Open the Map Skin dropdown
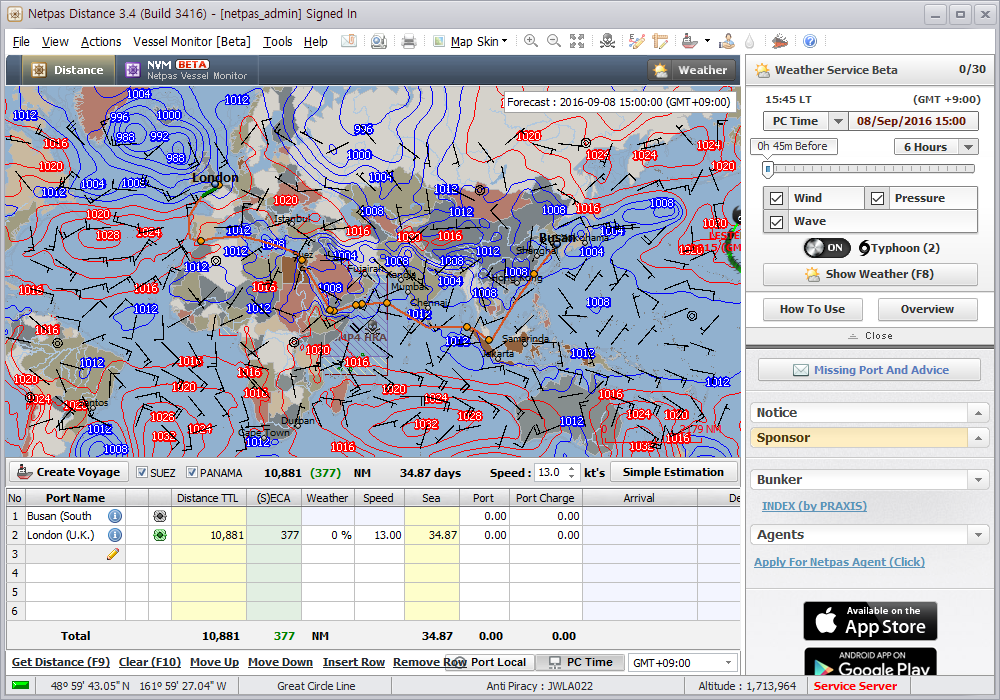The height and width of the screenshot is (700, 1000). point(479,41)
